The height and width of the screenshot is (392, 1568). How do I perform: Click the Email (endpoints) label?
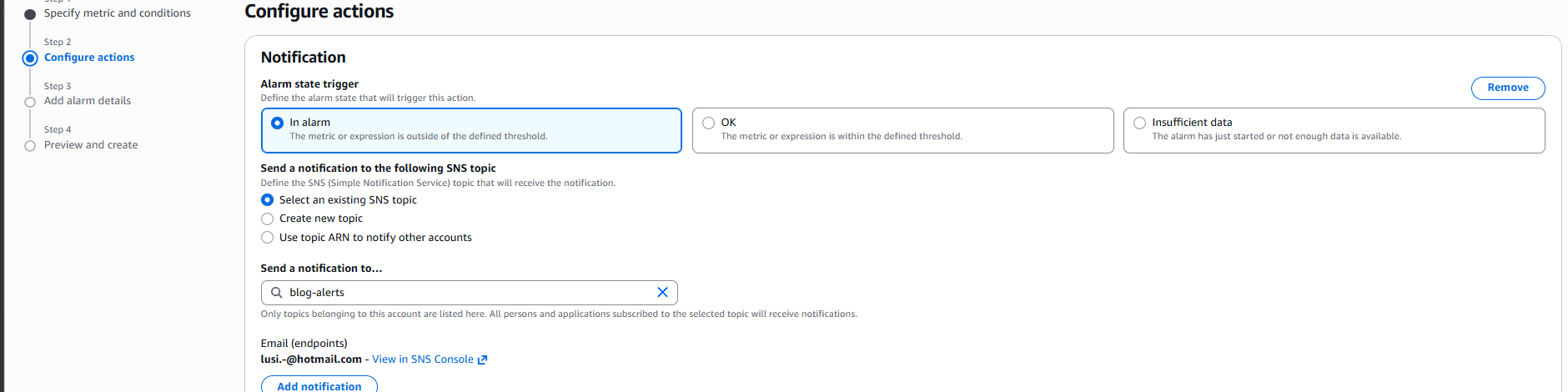click(304, 344)
